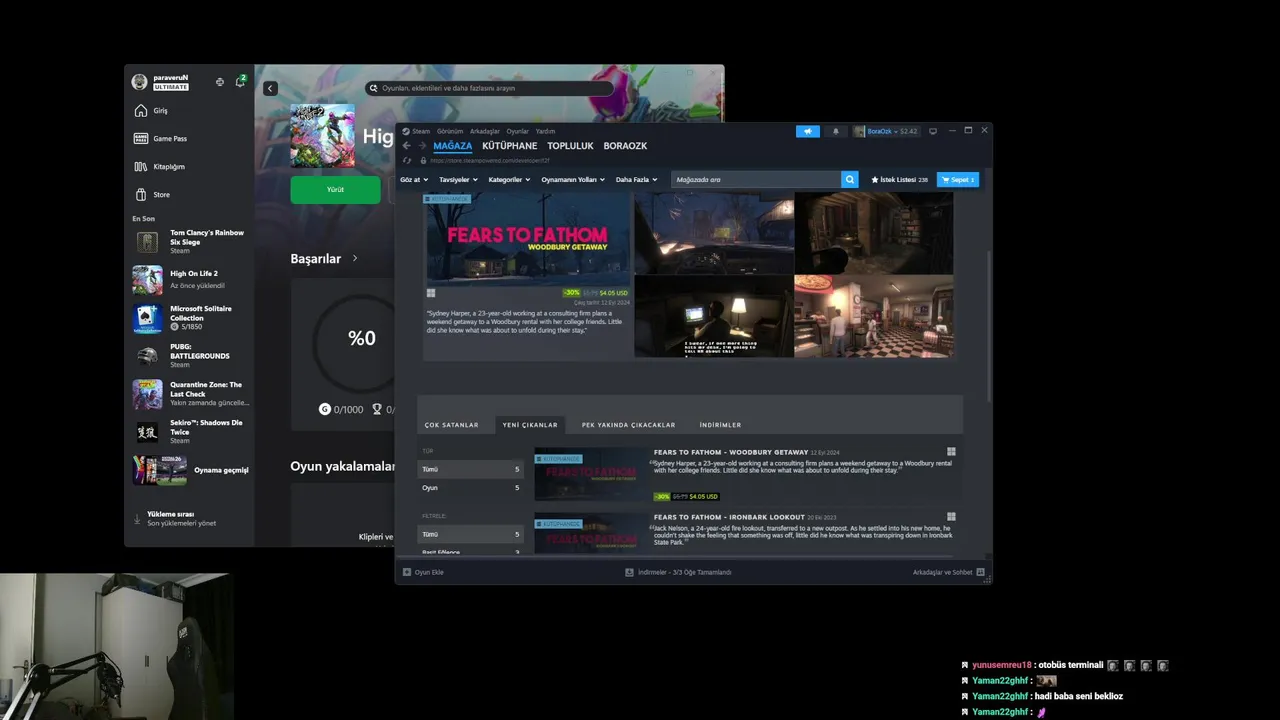This screenshot has height=720, width=1280.
Task: Focus the Xbox app search box
Action: click(x=490, y=88)
